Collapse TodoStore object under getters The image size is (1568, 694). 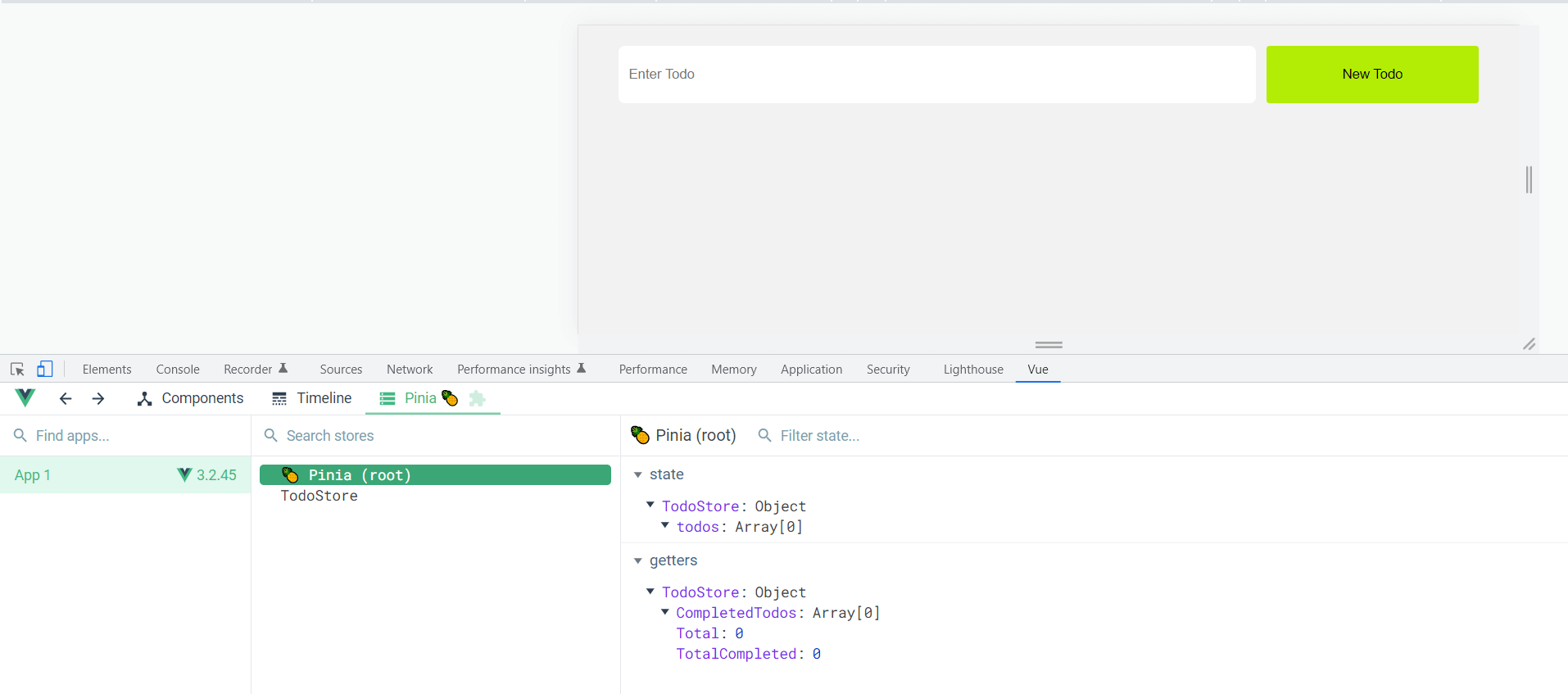(x=650, y=591)
